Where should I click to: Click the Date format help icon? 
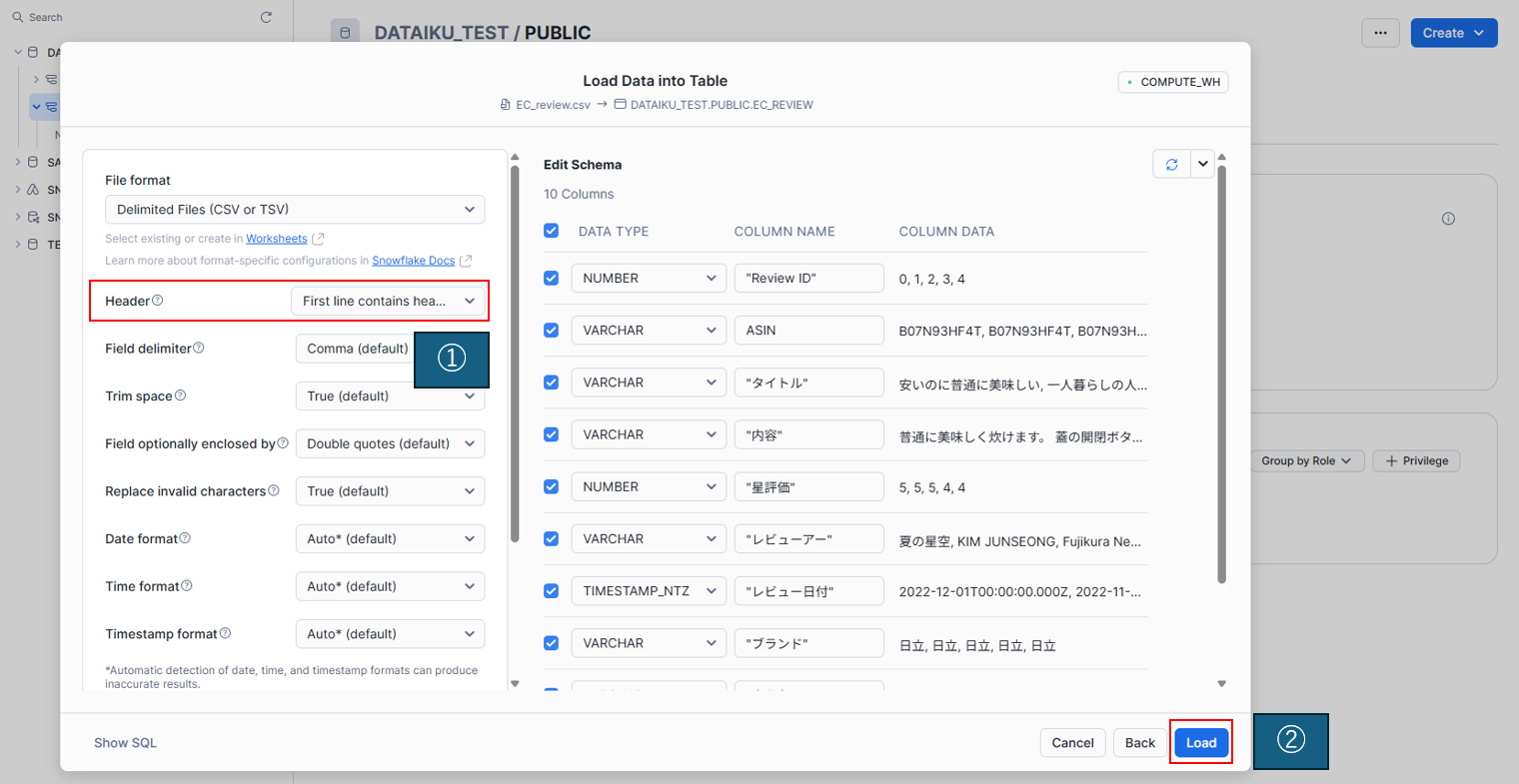[185, 538]
